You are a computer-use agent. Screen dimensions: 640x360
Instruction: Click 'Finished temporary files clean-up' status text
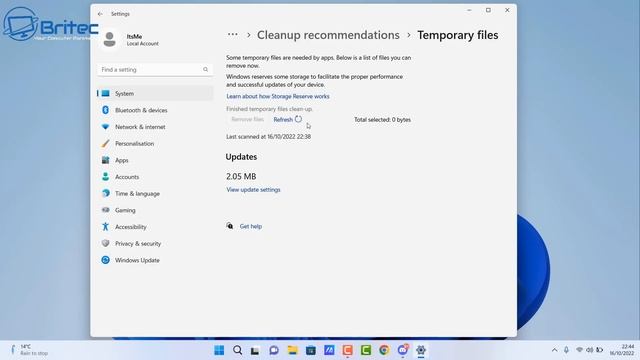pos(269,109)
